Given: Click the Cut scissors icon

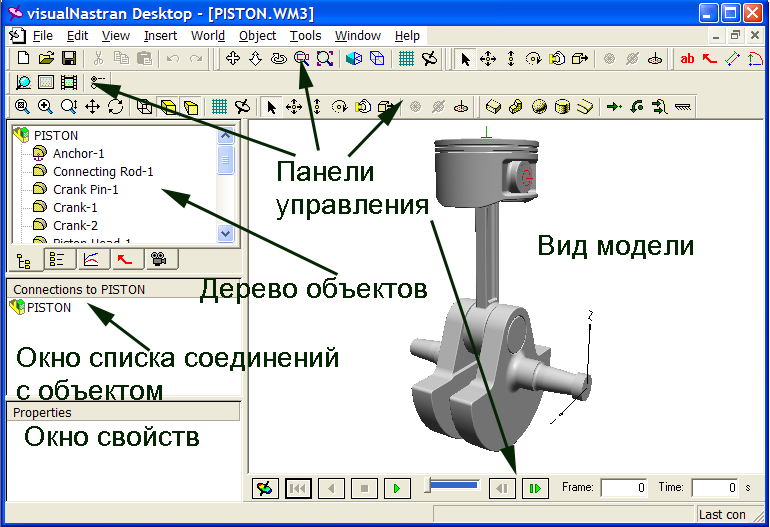Looking at the screenshot, I should click(x=98, y=58).
